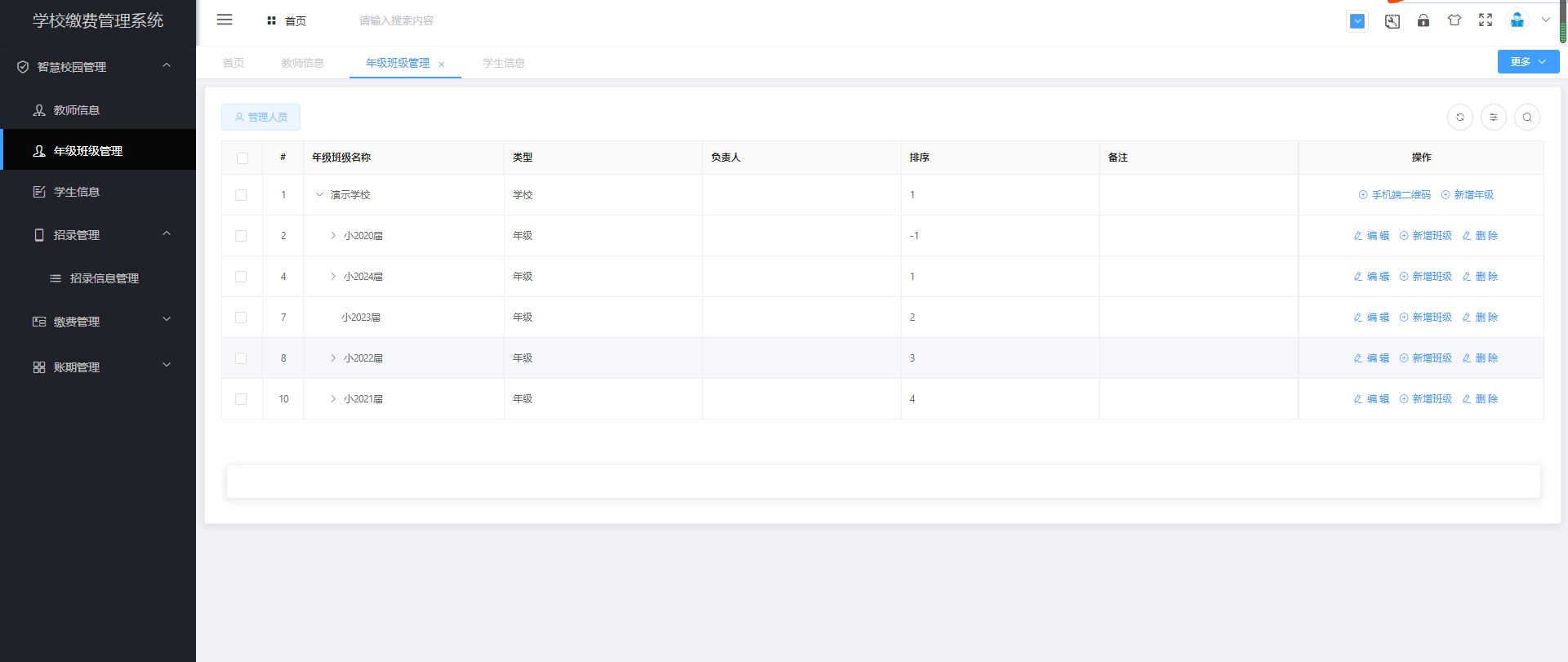
Task: Tick the checkbox for 小2020届 row
Action: 241,236
